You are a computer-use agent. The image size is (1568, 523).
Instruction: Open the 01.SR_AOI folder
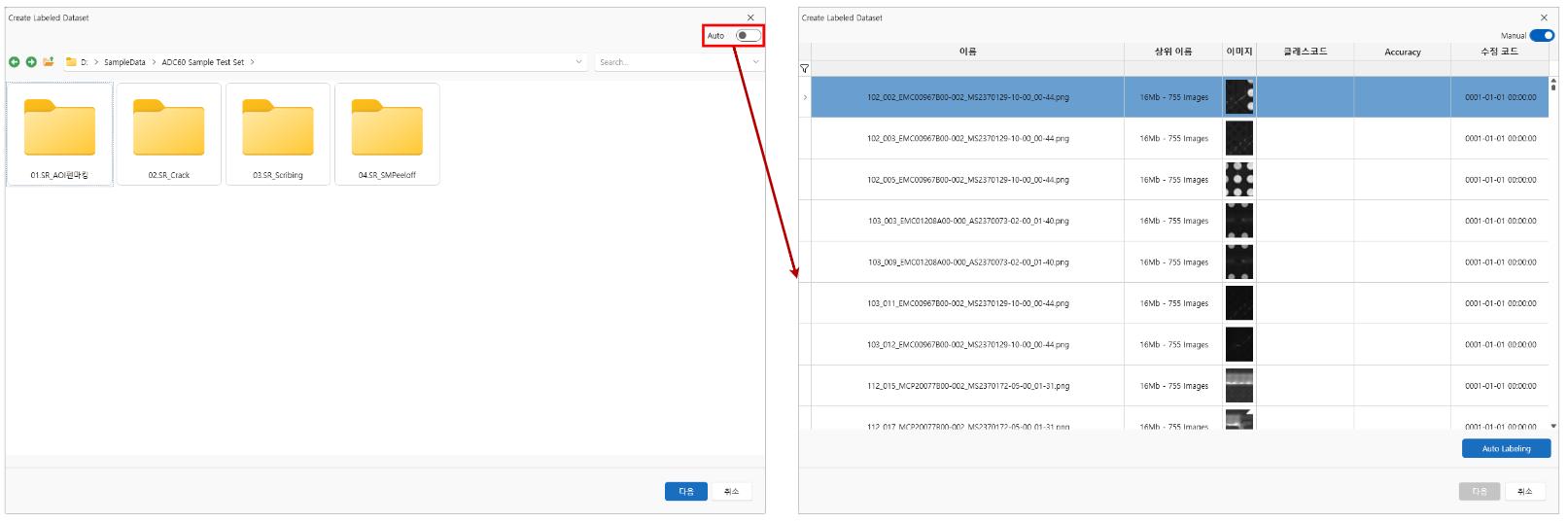click(x=59, y=133)
